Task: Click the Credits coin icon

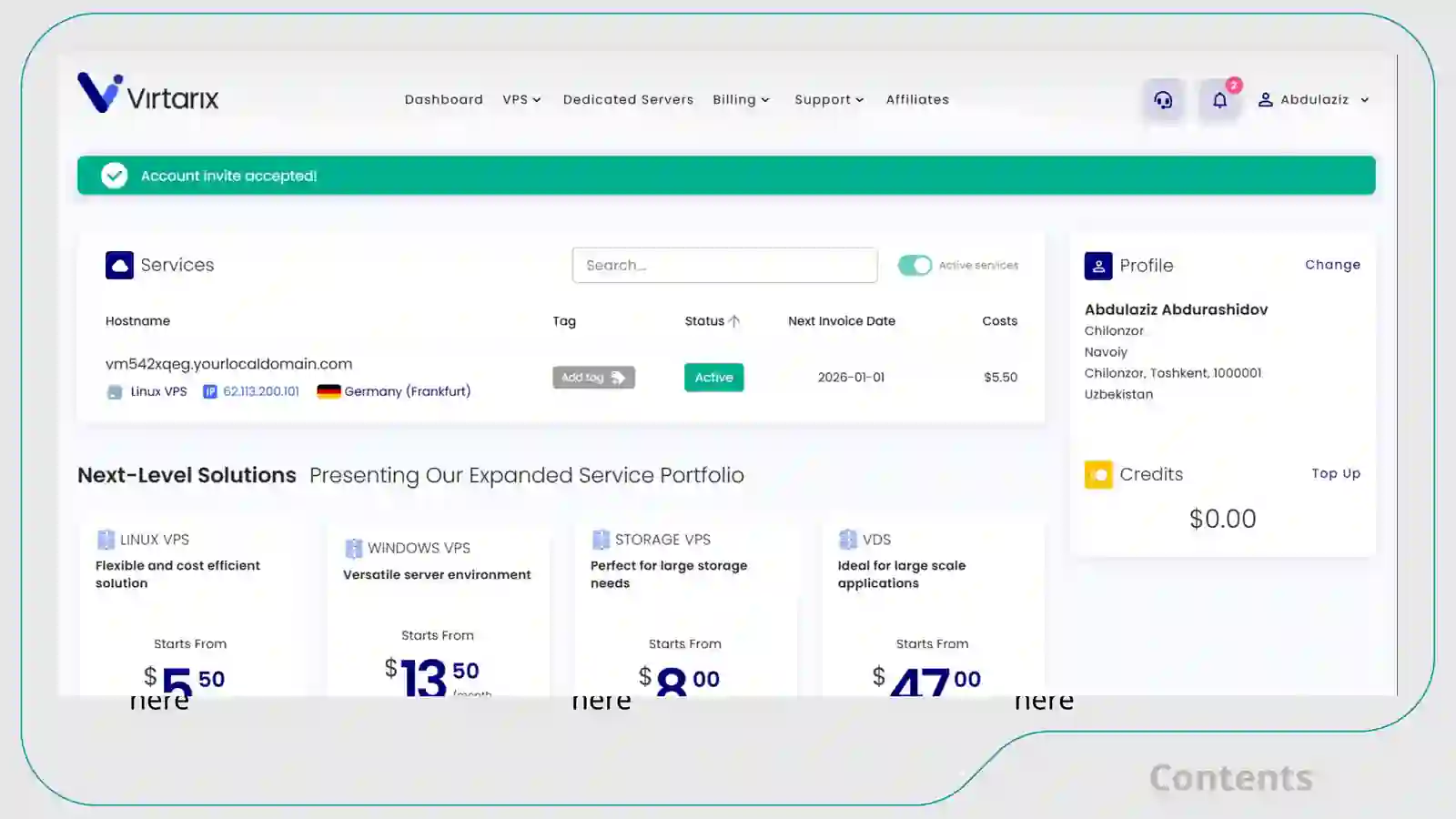Action: click(x=1098, y=474)
